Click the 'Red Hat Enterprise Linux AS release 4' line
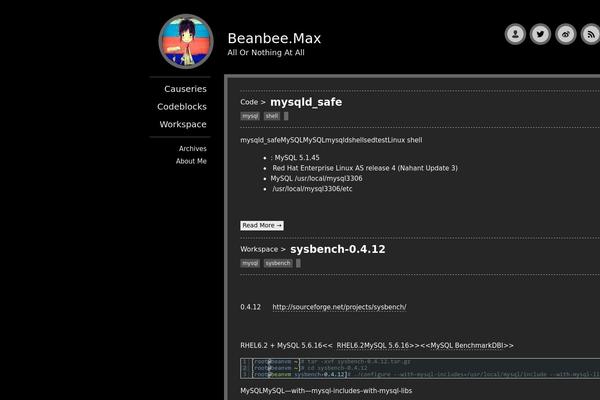This screenshot has width=600, height=400. (x=365, y=168)
